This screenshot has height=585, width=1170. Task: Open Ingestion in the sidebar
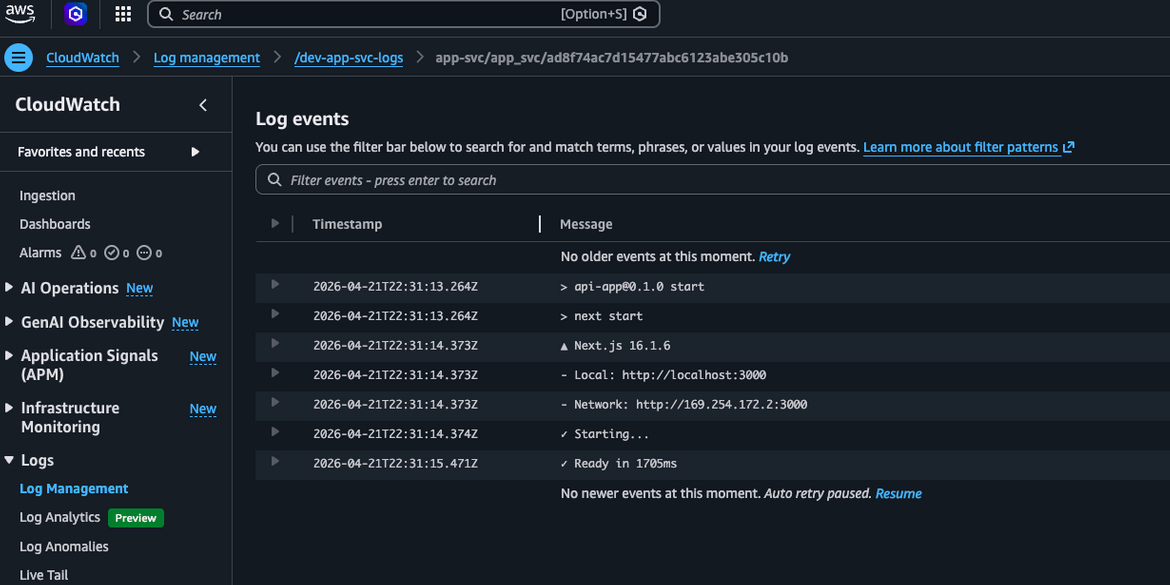[x=47, y=195]
